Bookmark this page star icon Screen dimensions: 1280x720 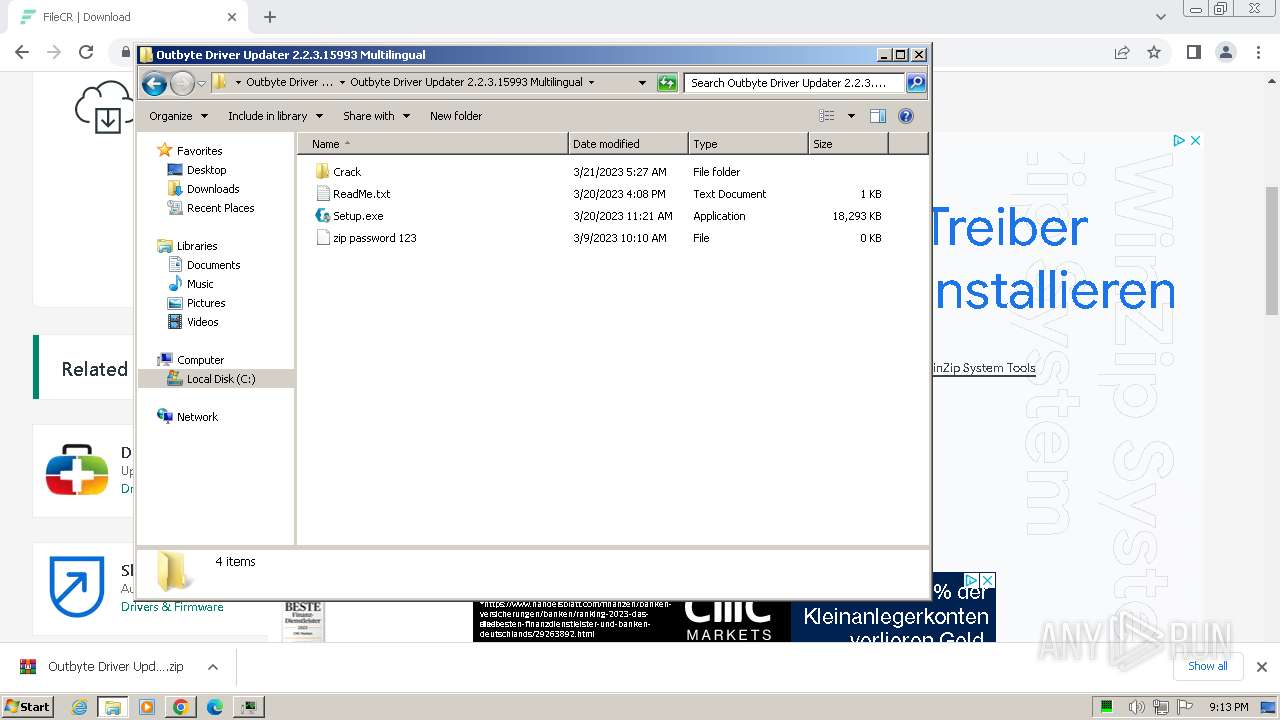coord(1154,52)
